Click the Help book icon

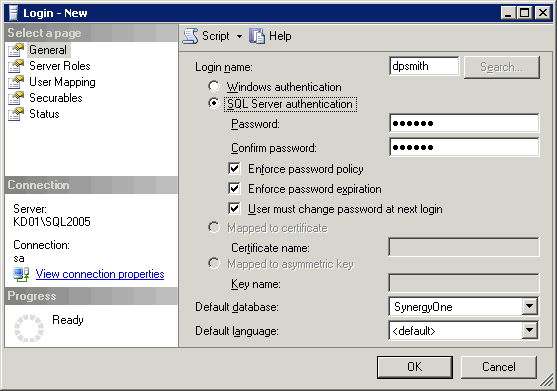point(257,36)
